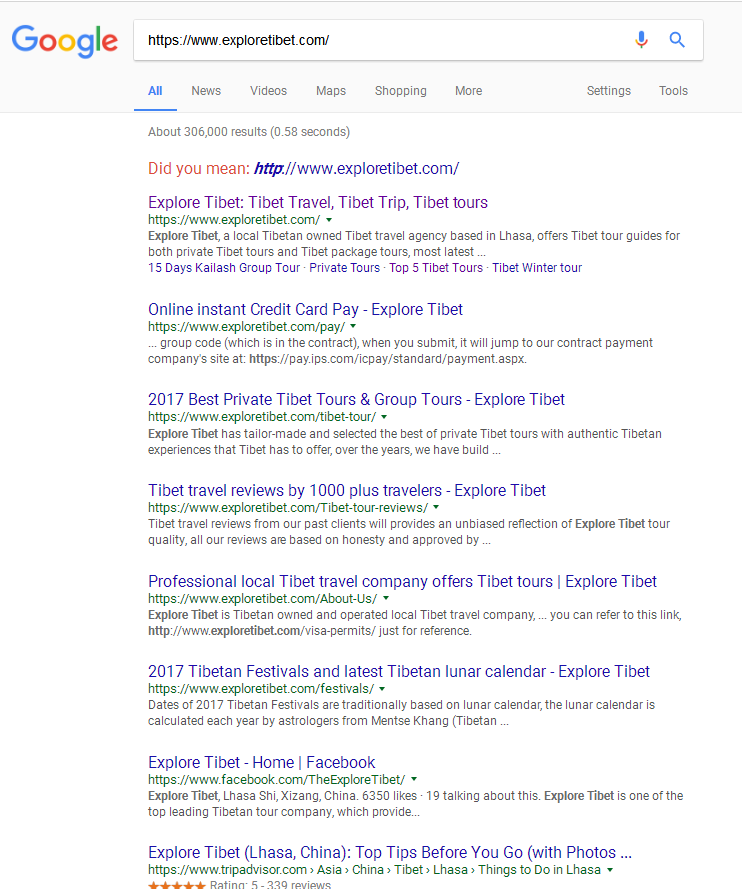Click the 'About 306,000 results' stats text
This screenshot has height=889, width=742.
tap(249, 132)
